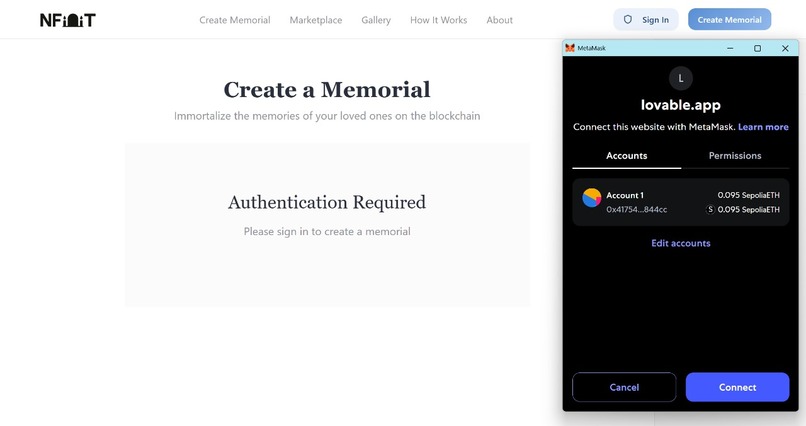Click the Authentication Required heading
The image size is (806, 426).
[327, 202]
